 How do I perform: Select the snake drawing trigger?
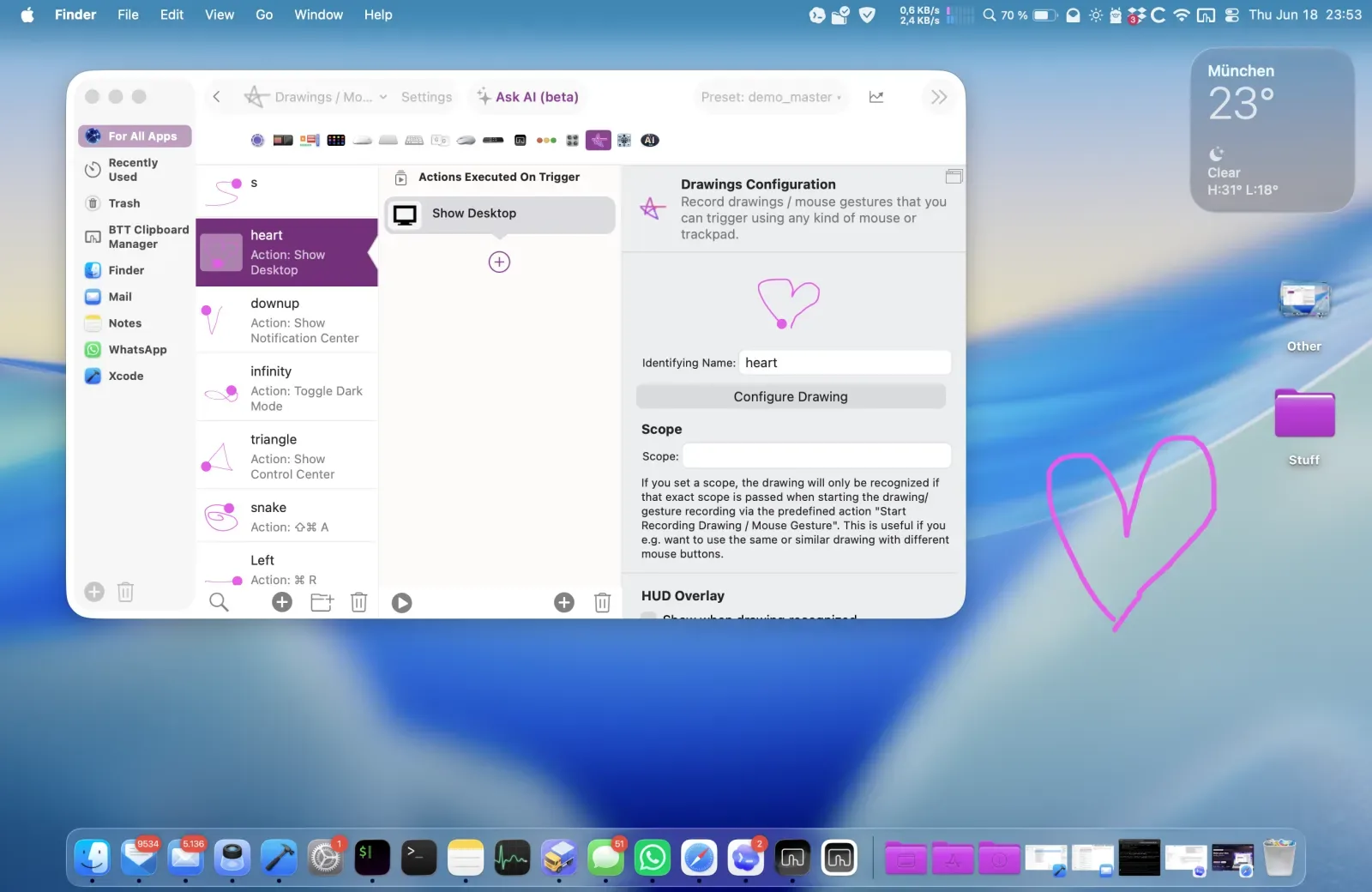pyautogui.click(x=286, y=516)
